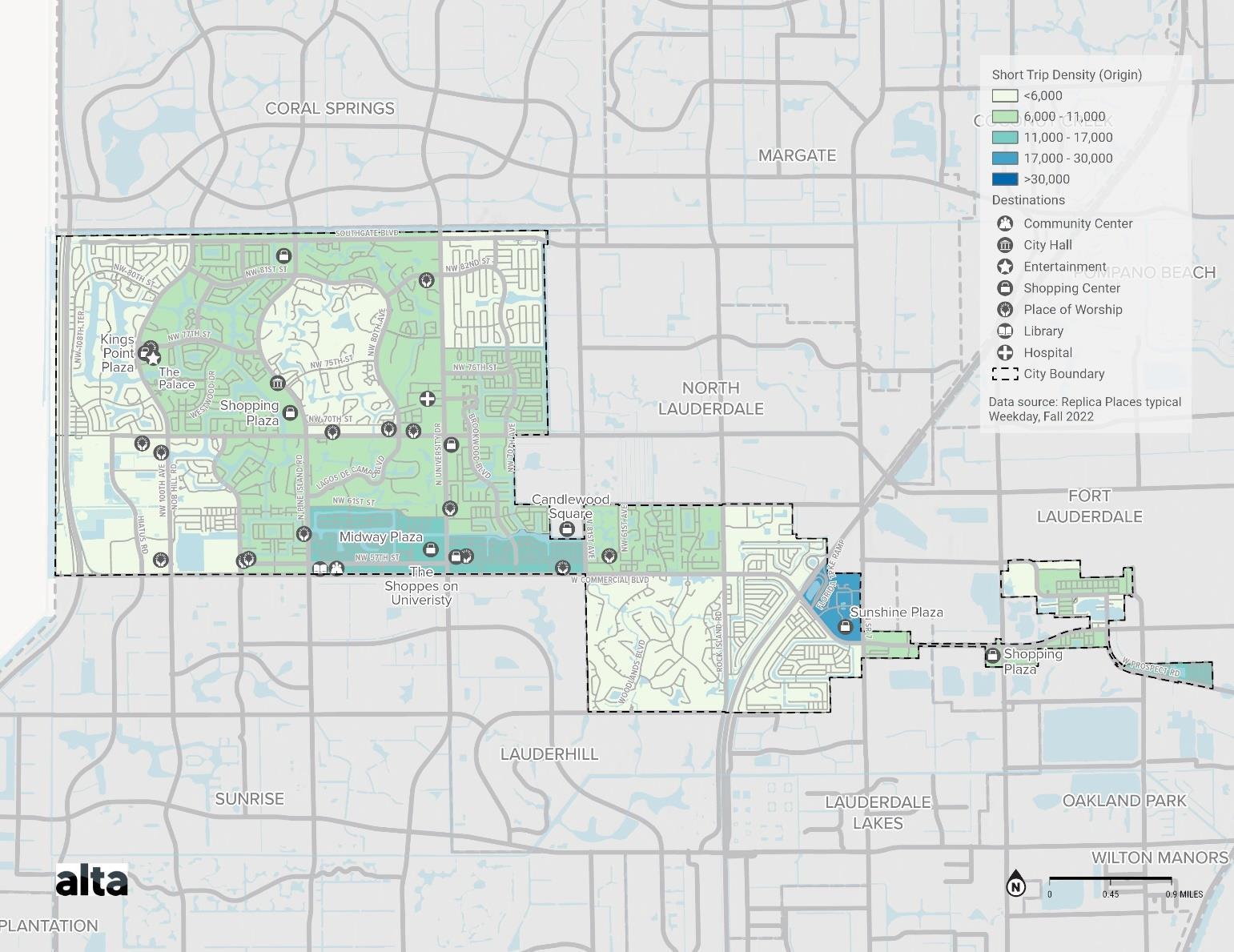1234x952 pixels.
Task: Click the 'SUNRISE' city label
Action: pyautogui.click(x=250, y=799)
